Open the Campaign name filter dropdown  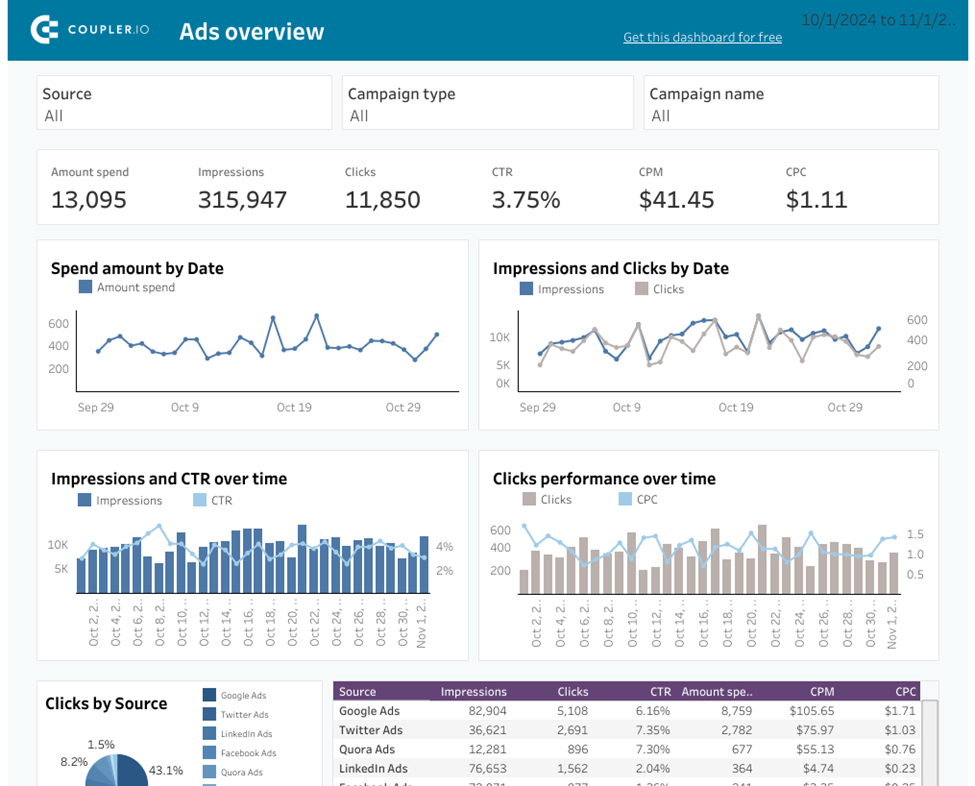(791, 103)
